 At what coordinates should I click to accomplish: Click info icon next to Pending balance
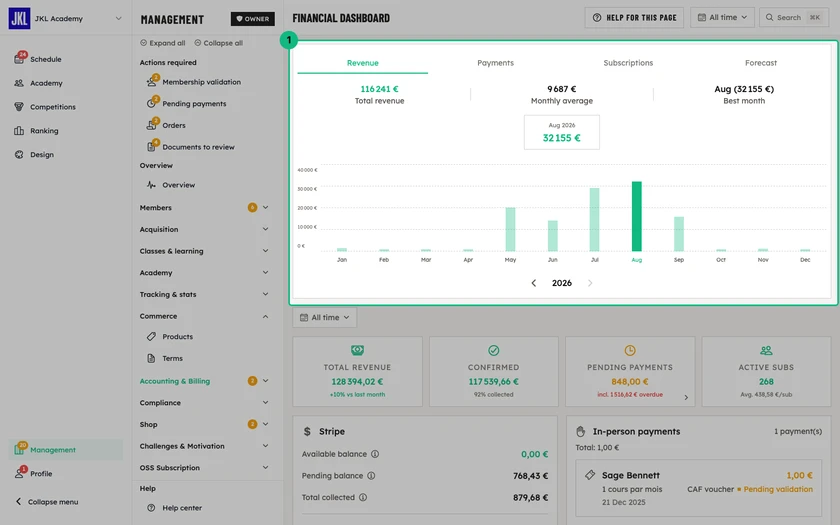(x=371, y=475)
